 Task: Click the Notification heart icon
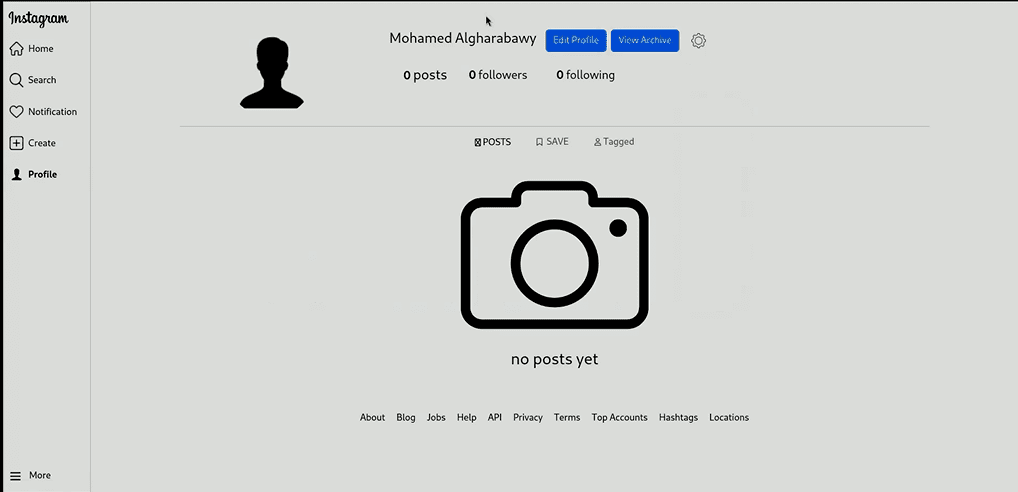point(16,112)
